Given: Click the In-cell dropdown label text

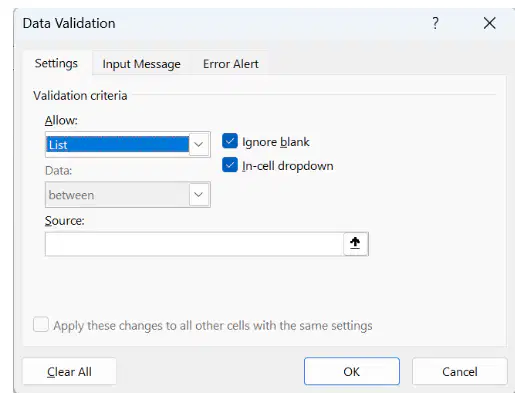Looking at the screenshot, I should coord(288,166).
